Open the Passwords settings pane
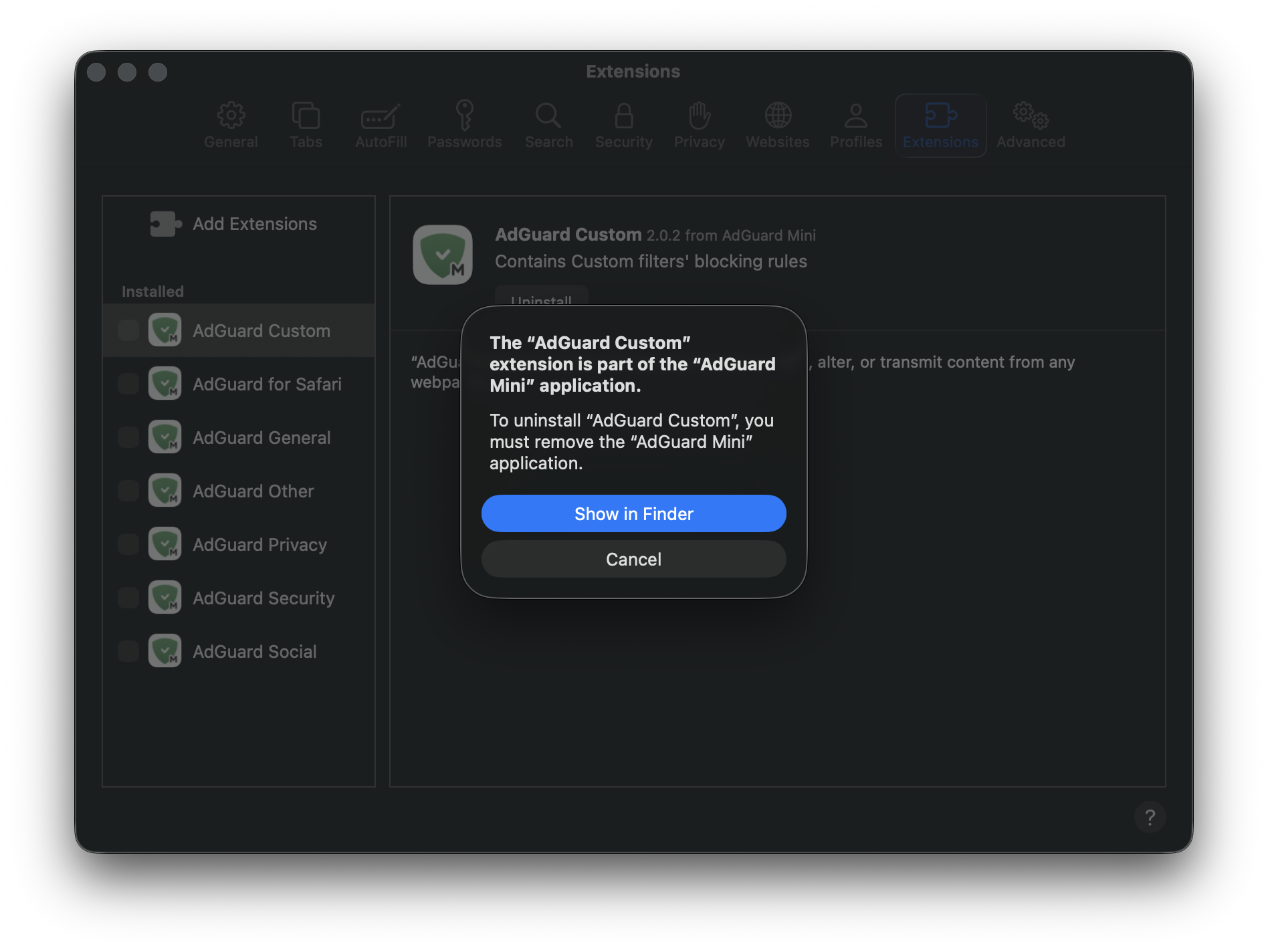The width and height of the screenshot is (1268, 952). click(464, 125)
